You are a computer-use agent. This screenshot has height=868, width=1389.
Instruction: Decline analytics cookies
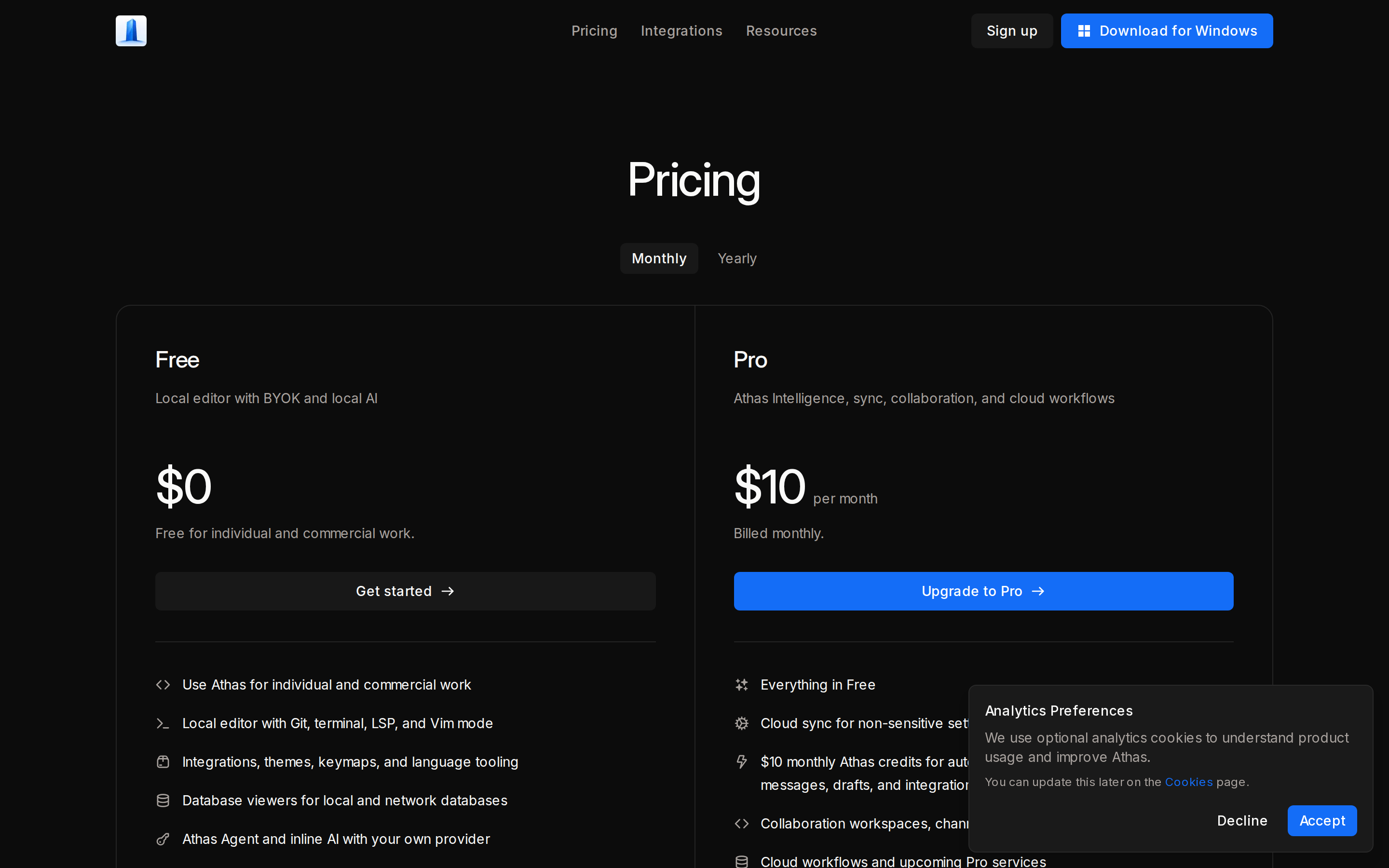tap(1242, 821)
